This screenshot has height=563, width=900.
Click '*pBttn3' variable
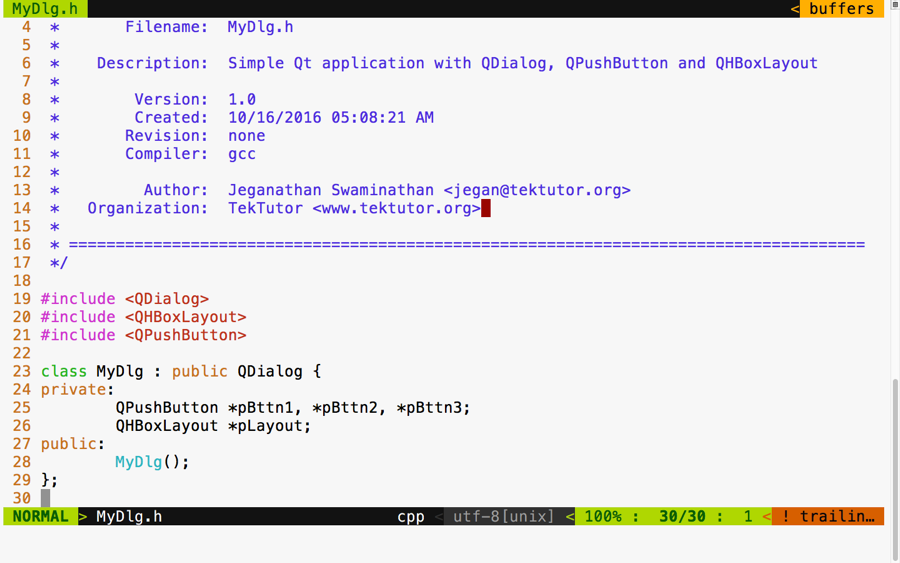click(x=429, y=408)
